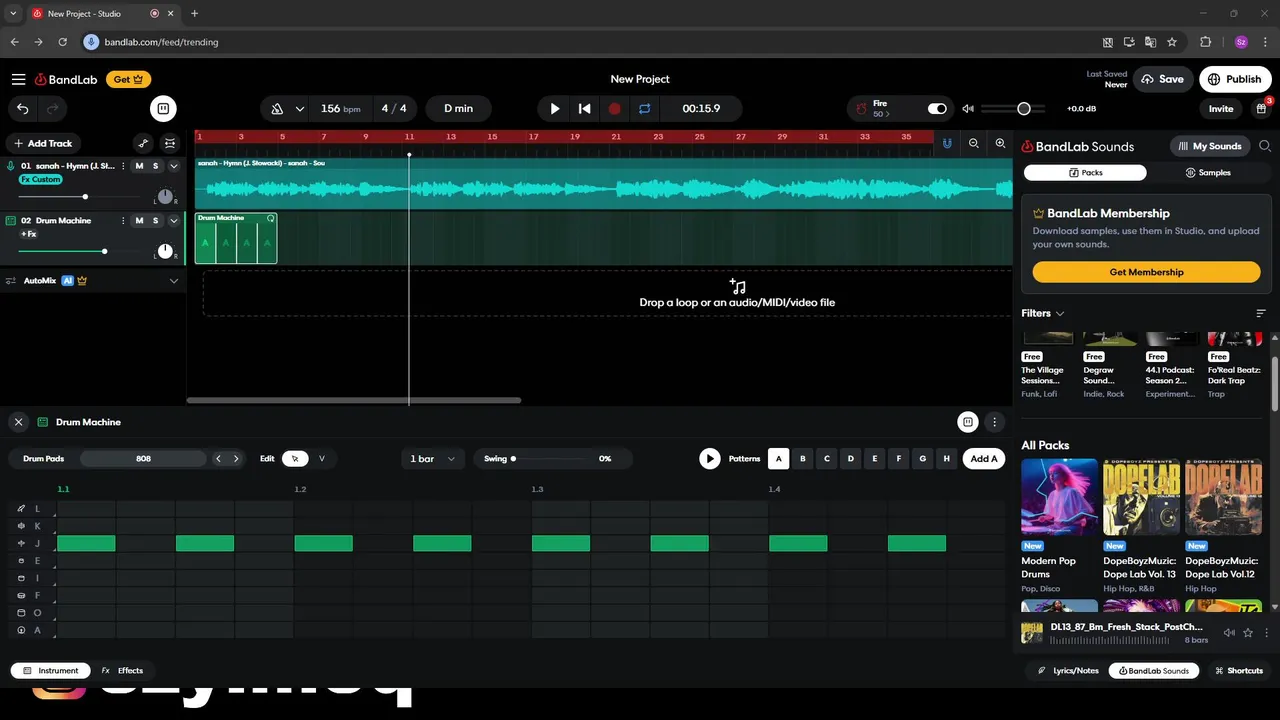Click the pan knob of Drum Machine track
Image resolution: width=1280 pixels, height=720 pixels.
tap(165, 251)
